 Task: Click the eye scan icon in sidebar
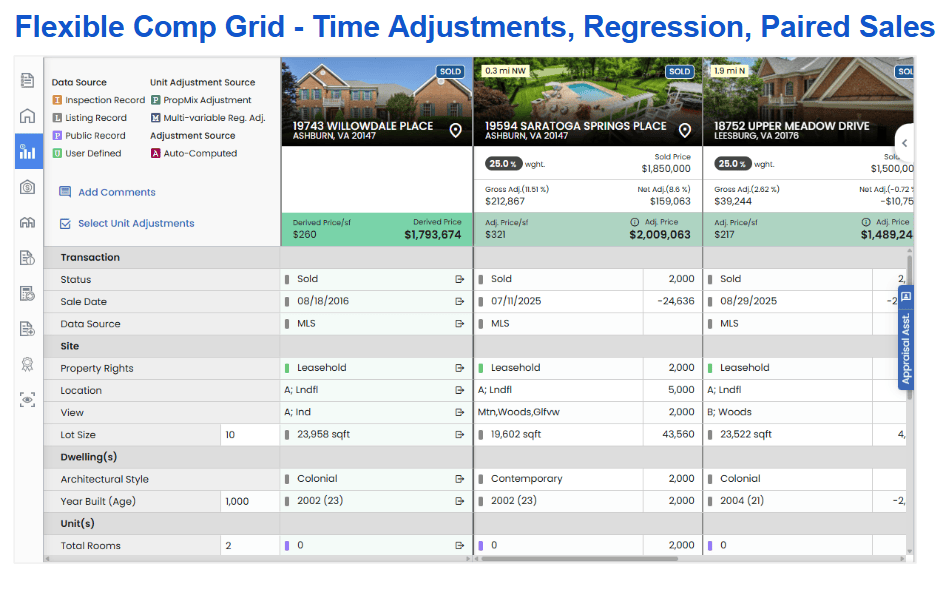click(x=28, y=399)
